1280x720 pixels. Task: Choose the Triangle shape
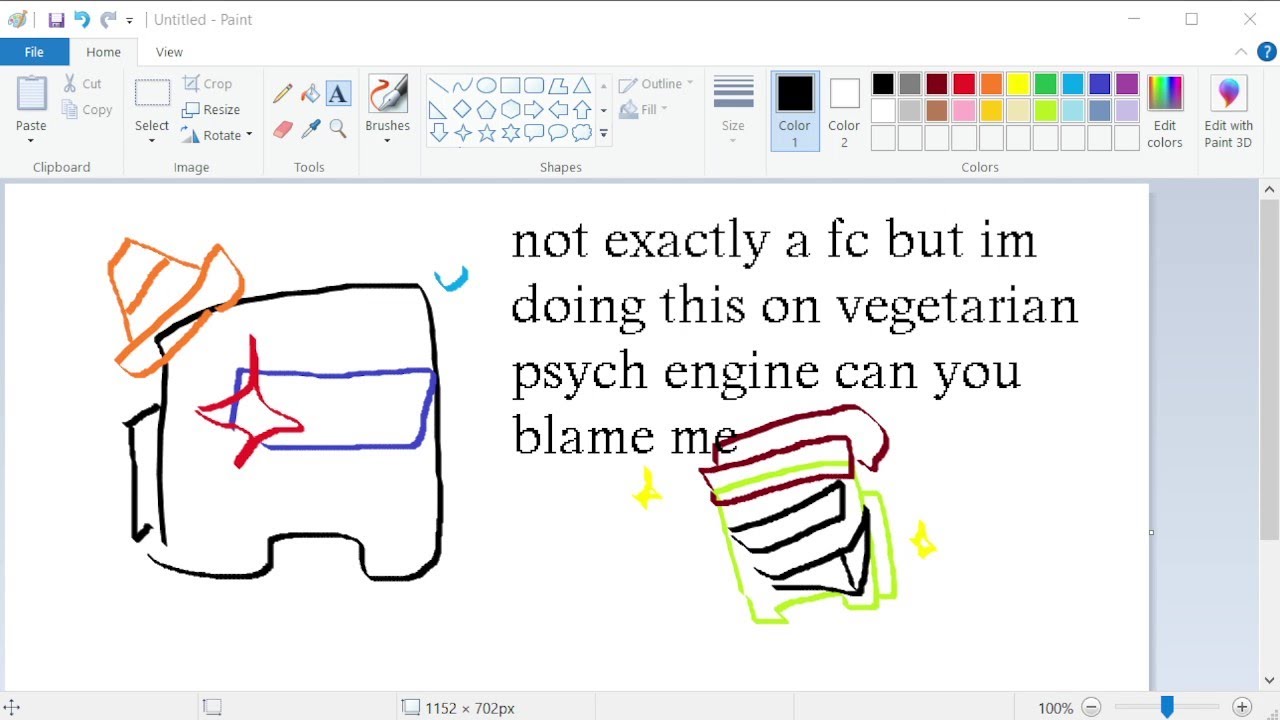click(582, 85)
